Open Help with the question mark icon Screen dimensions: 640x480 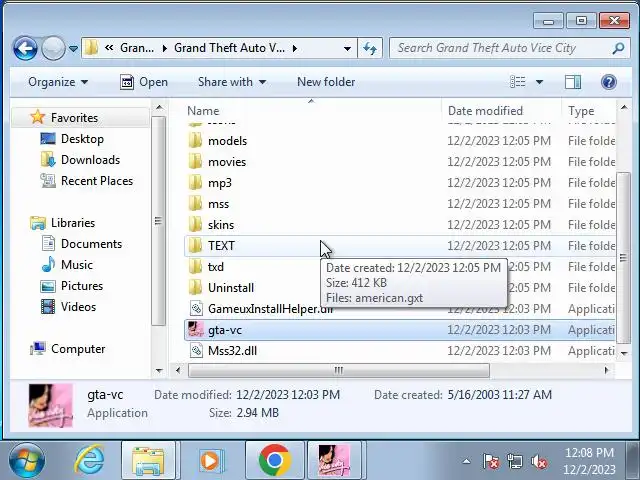[609, 82]
